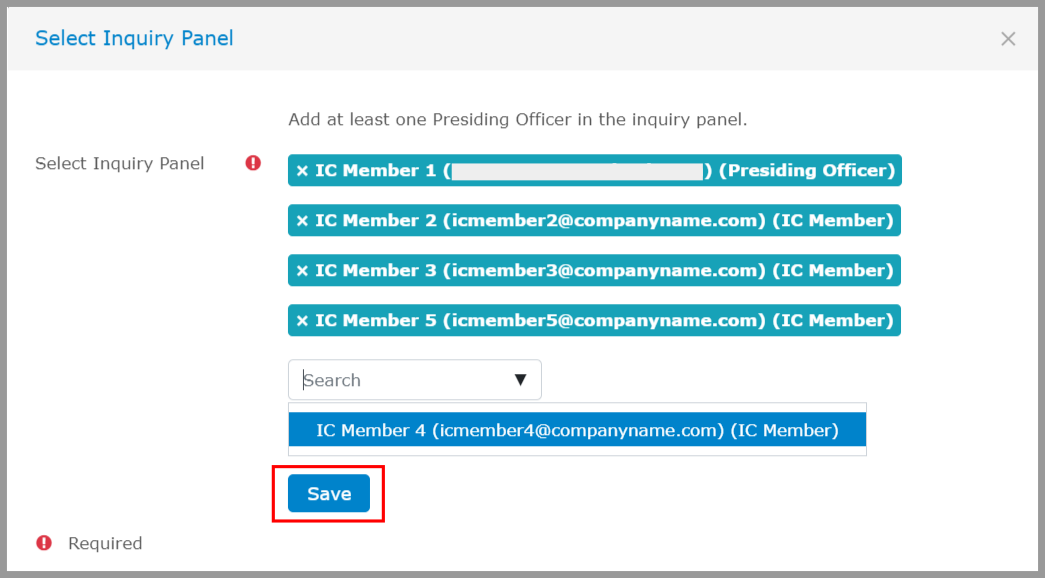1045x578 pixels.
Task: Close the Select Inquiry Panel dialog
Action: [1008, 39]
